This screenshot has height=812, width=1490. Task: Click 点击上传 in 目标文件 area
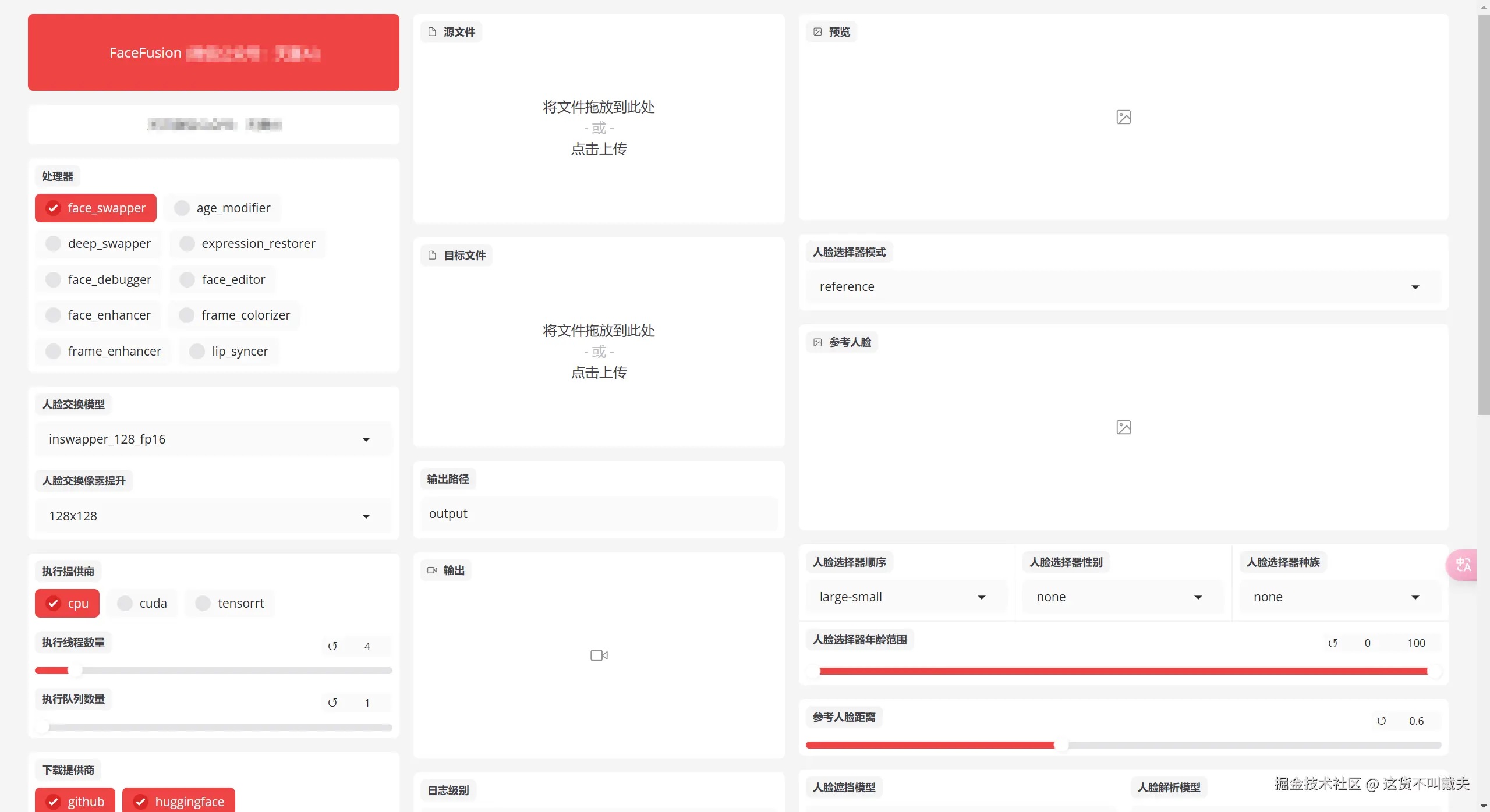599,373
